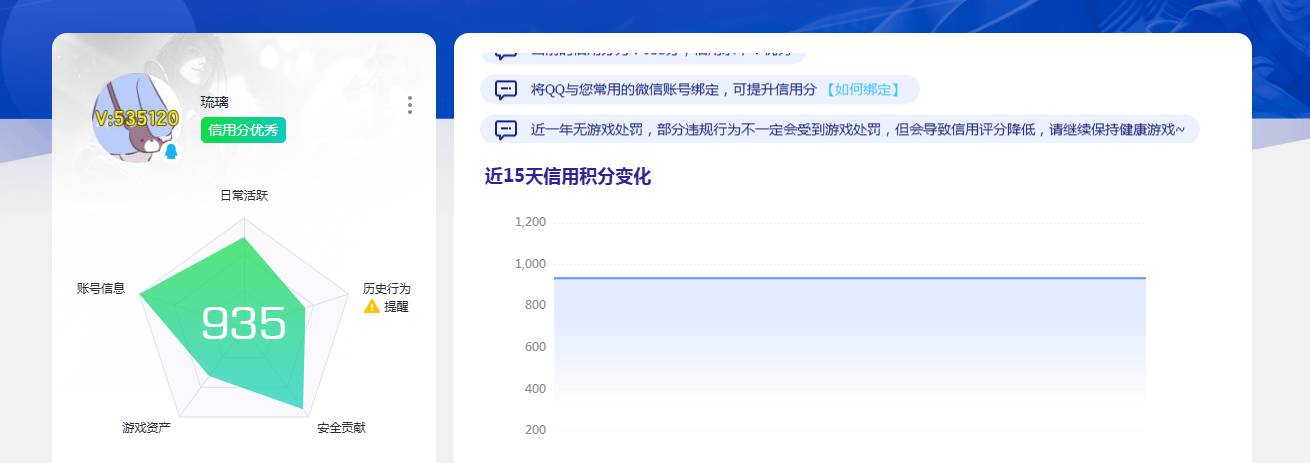This screenshot has width=1310, height=463.
Task: Select the 历史行为 radar axis label
Action: [386, 288]
